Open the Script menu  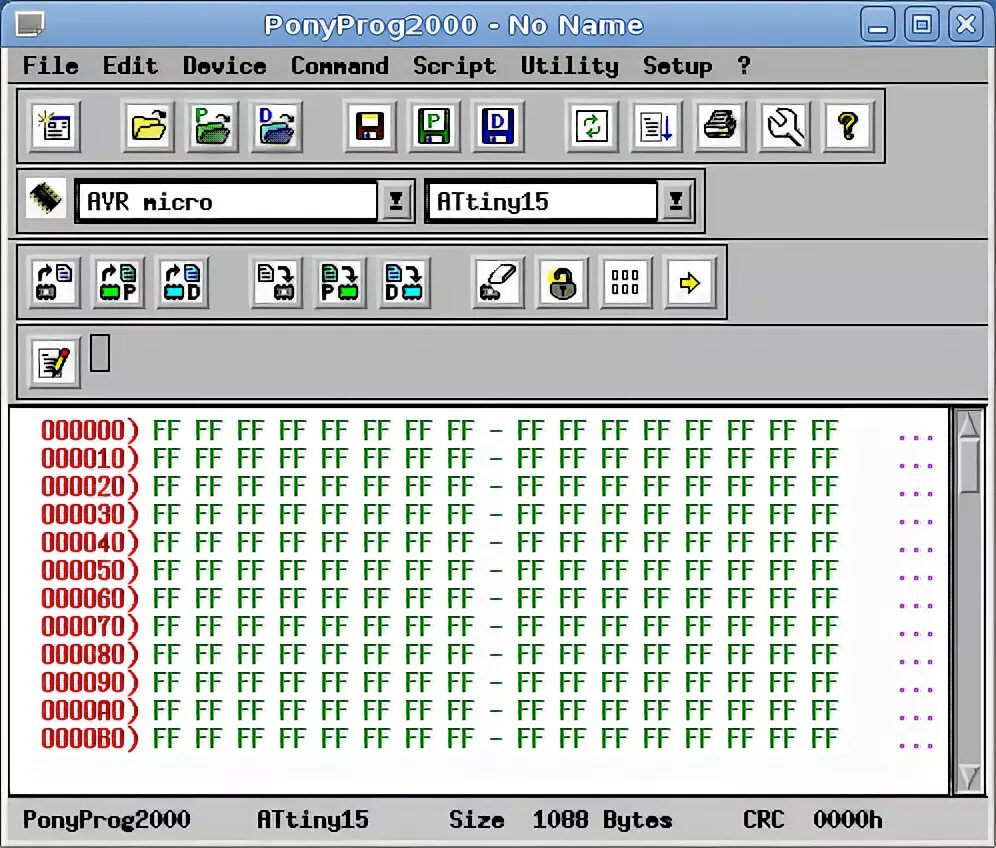click(454, 65)
